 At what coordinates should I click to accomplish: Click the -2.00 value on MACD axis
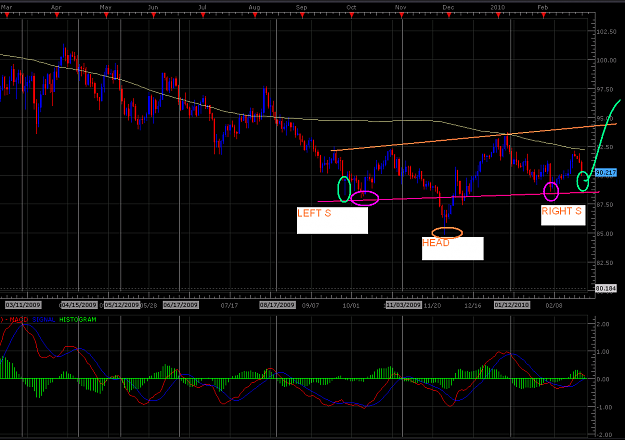coord(603,434)
